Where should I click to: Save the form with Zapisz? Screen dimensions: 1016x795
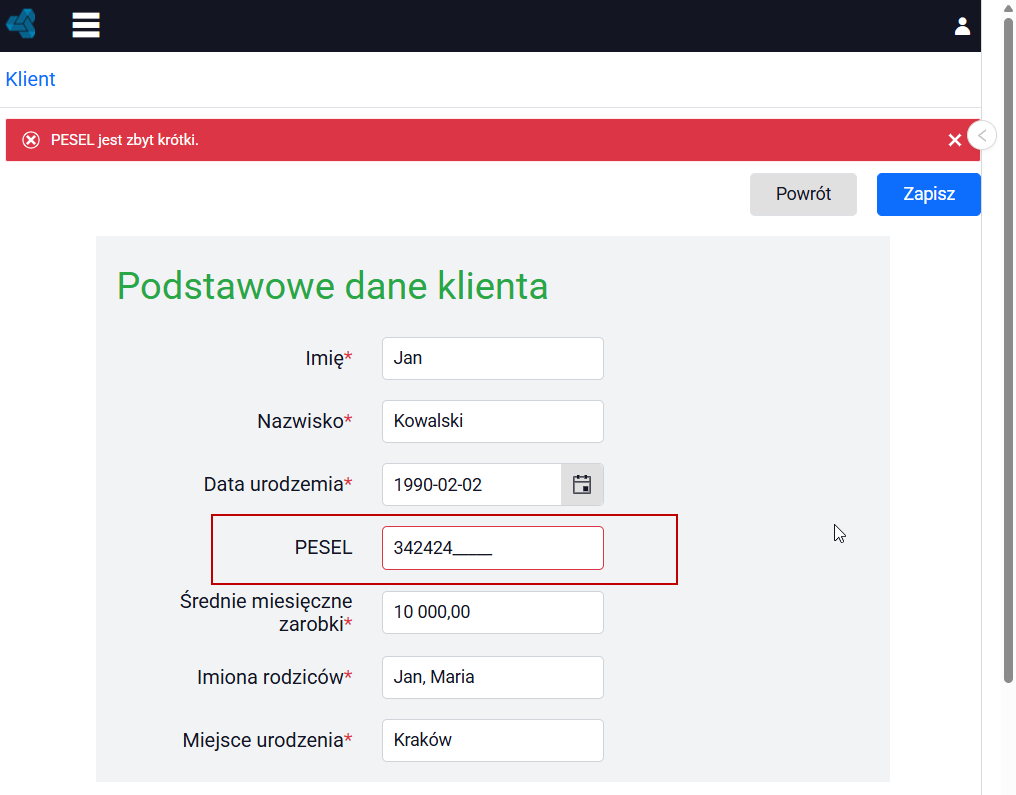point(929,194)
